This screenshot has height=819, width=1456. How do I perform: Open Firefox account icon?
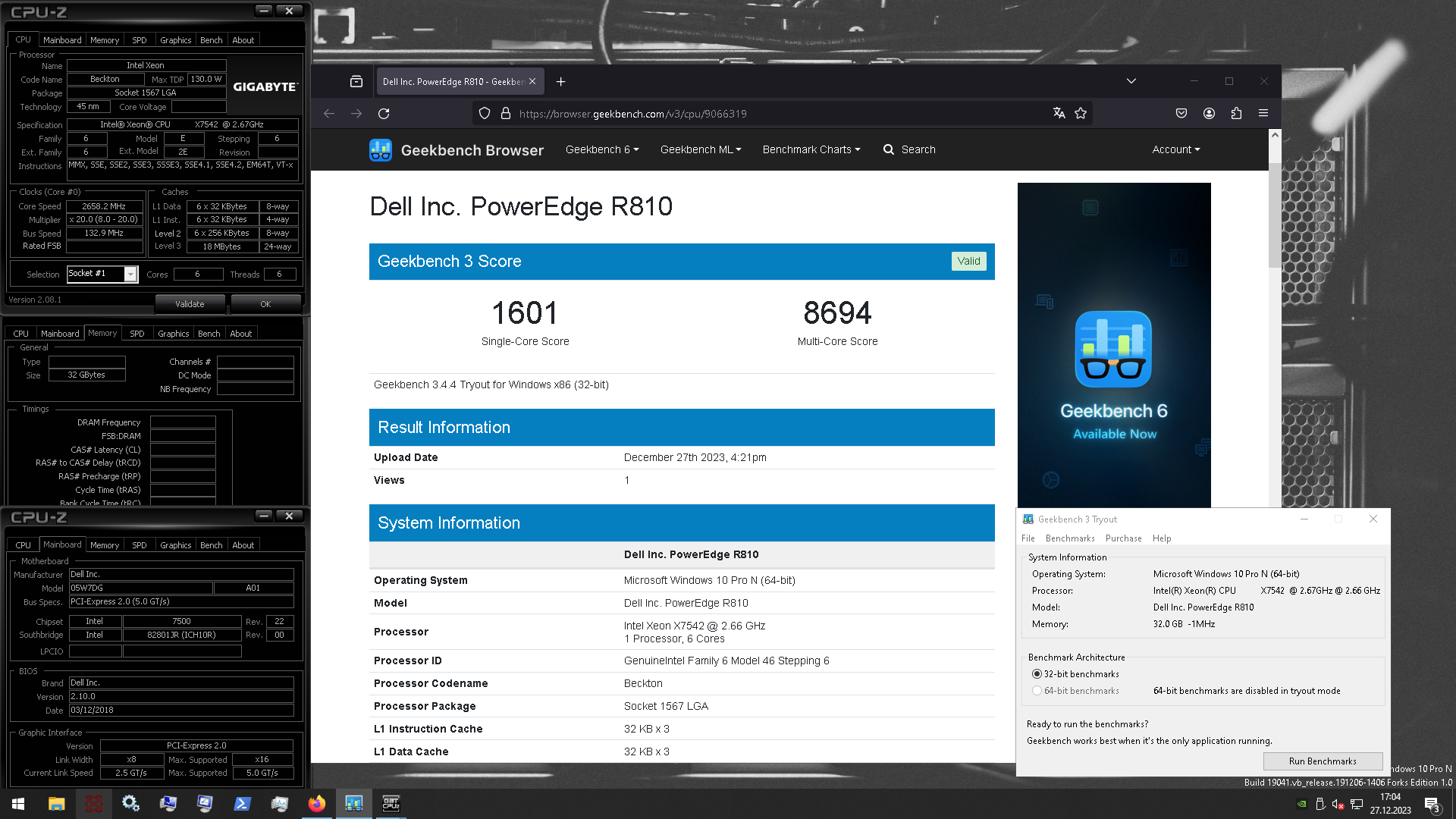click(x=1209, y=114)
